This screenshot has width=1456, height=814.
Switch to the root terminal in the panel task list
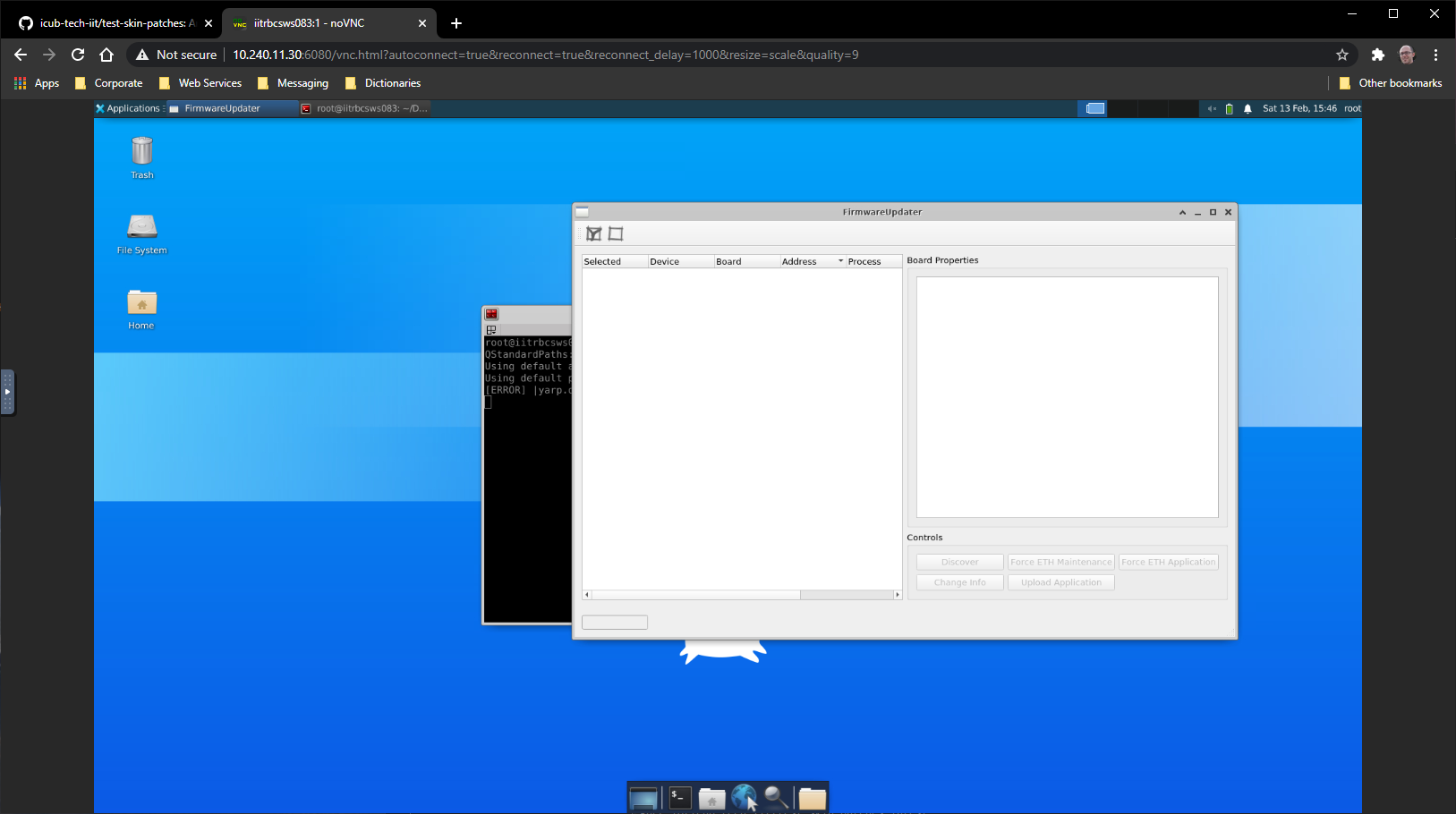click(365, 108)
